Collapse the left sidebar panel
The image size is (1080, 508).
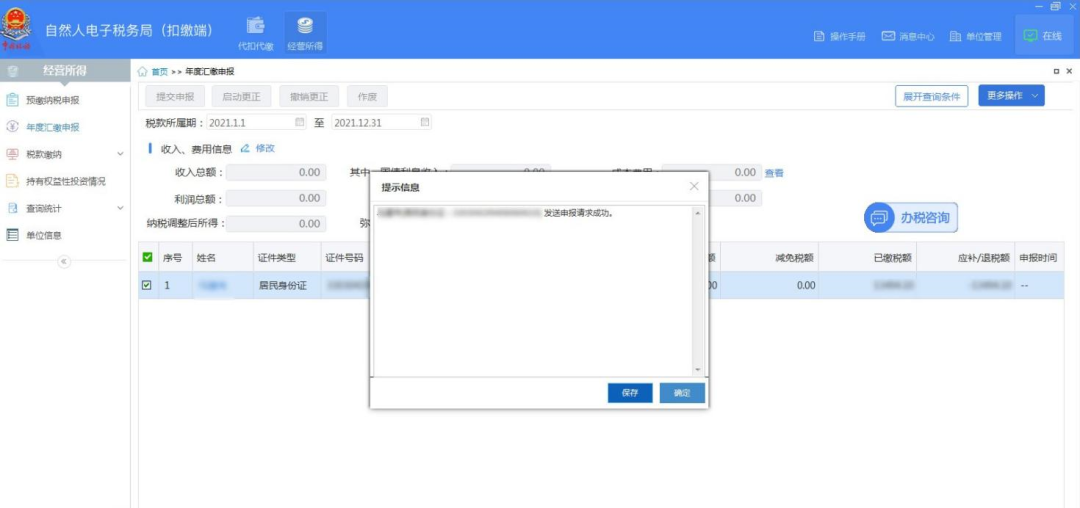(64, 262)
